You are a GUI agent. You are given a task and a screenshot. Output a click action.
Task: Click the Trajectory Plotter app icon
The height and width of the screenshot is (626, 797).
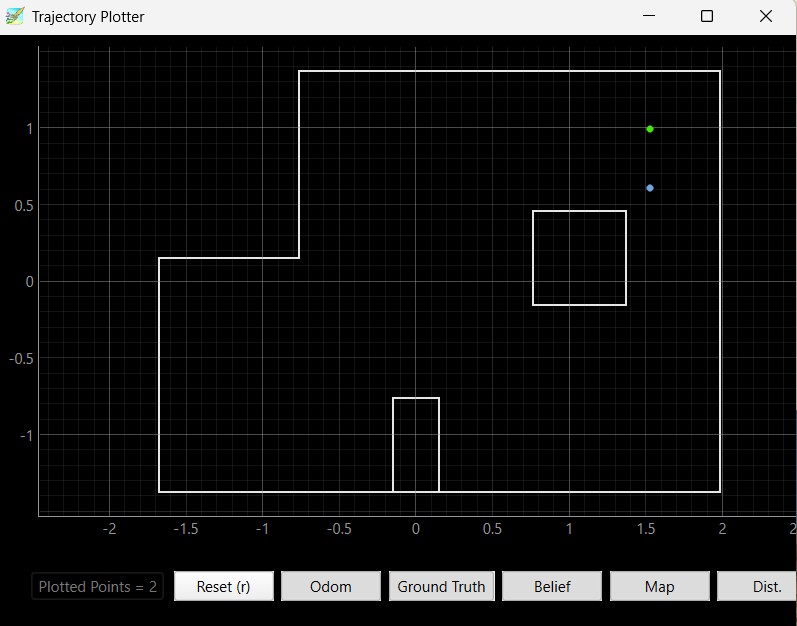(x=15, y=16)
